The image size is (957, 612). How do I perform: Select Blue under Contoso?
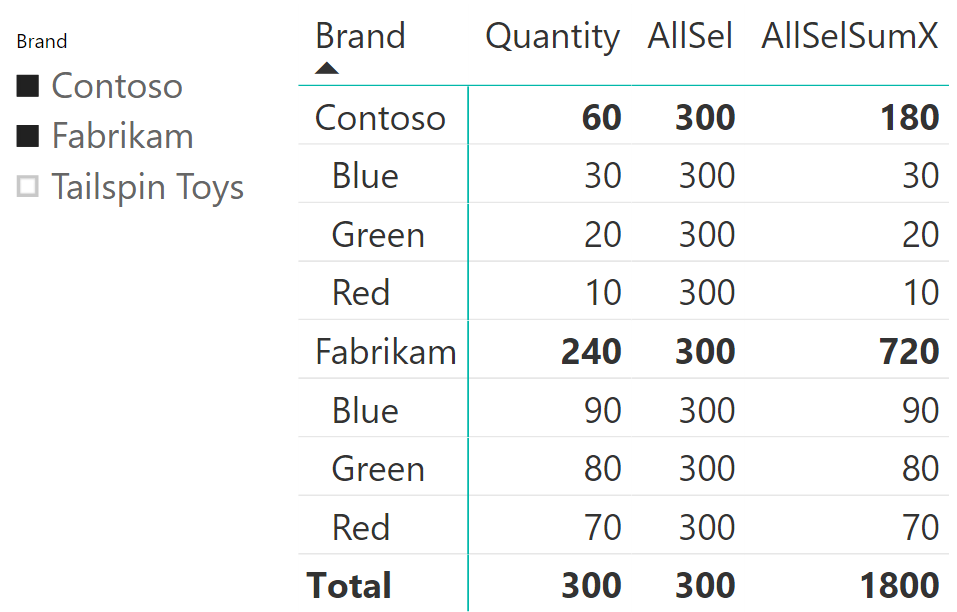click(x=365, y=176)
